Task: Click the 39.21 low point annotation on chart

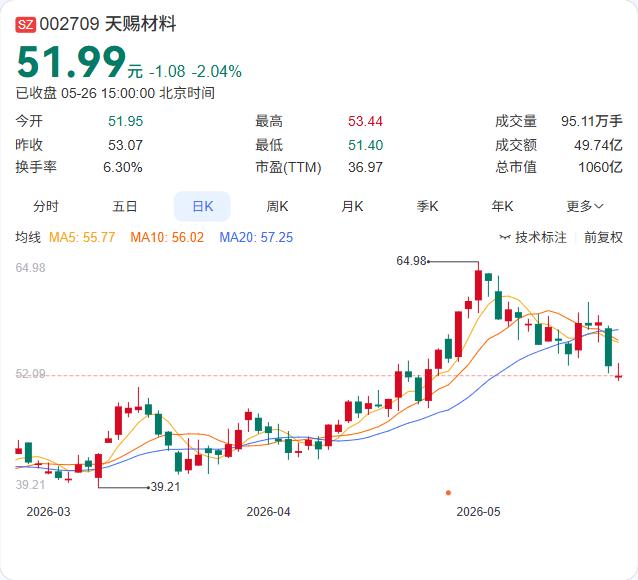Action: coord(165,487)
